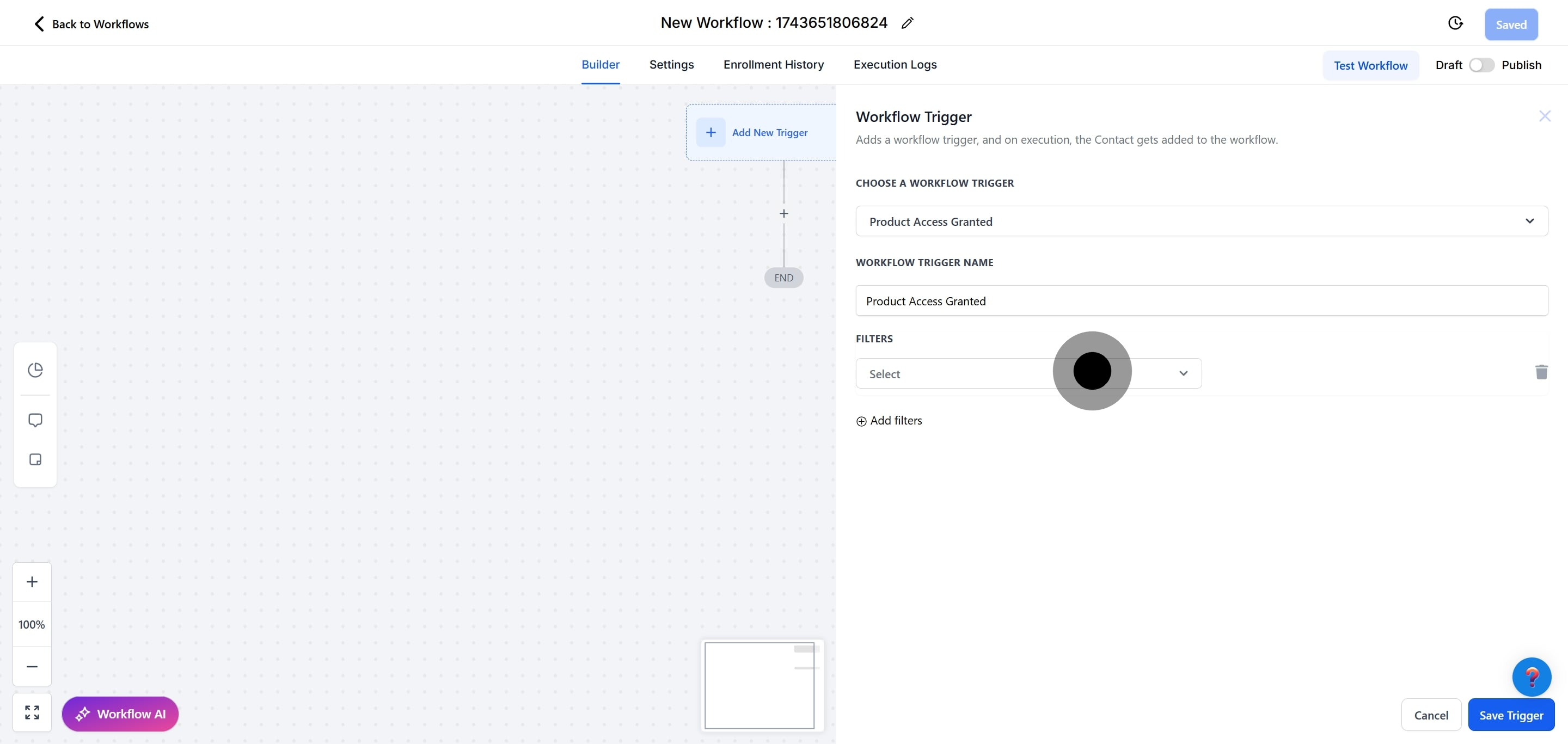Open comments icon in left toolbar

tap(35, 420)
